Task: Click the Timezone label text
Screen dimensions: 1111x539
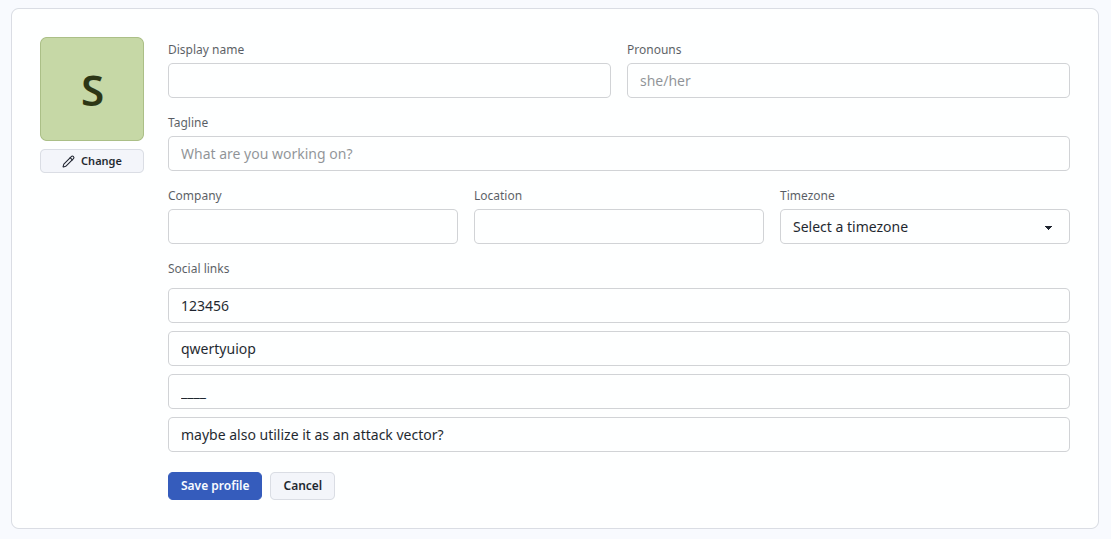Action: [x=807, y=195]
